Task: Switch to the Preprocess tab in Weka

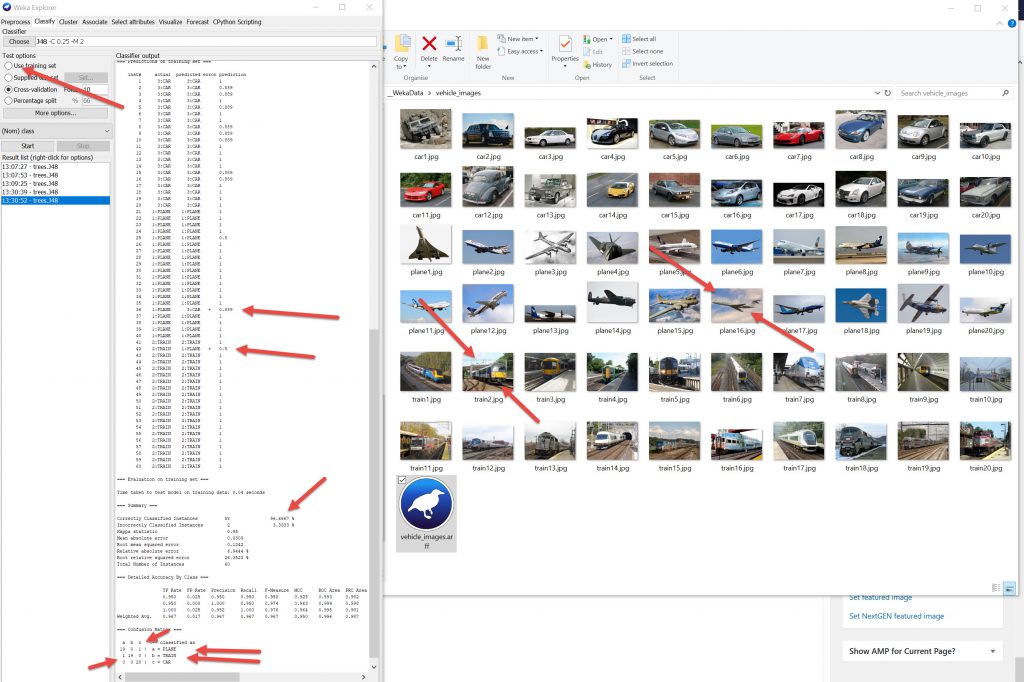Action: tap(15, 21)
